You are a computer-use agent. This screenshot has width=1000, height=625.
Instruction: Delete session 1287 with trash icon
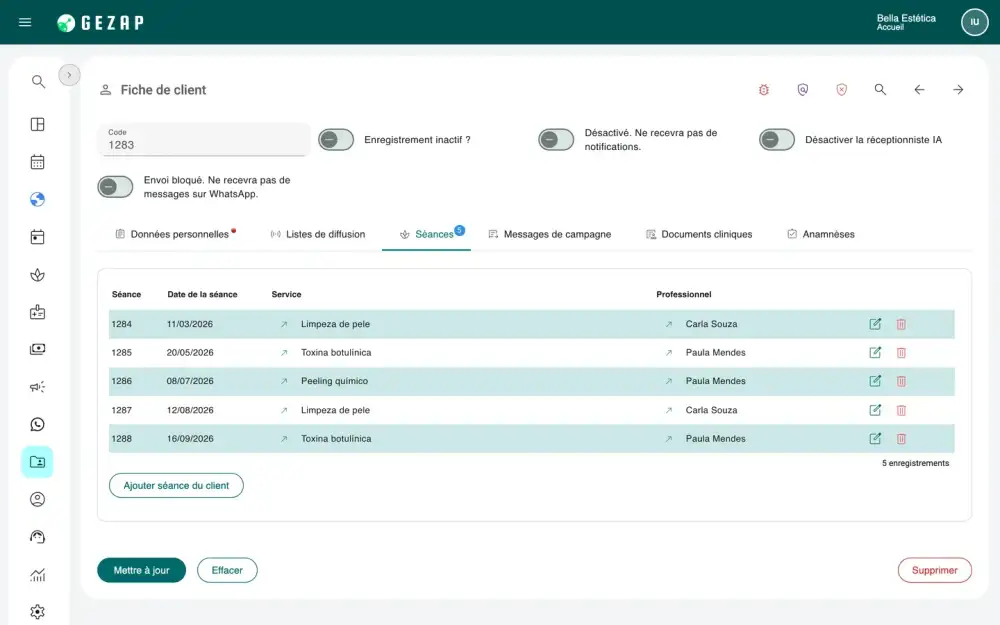click(x=901, y=410)
